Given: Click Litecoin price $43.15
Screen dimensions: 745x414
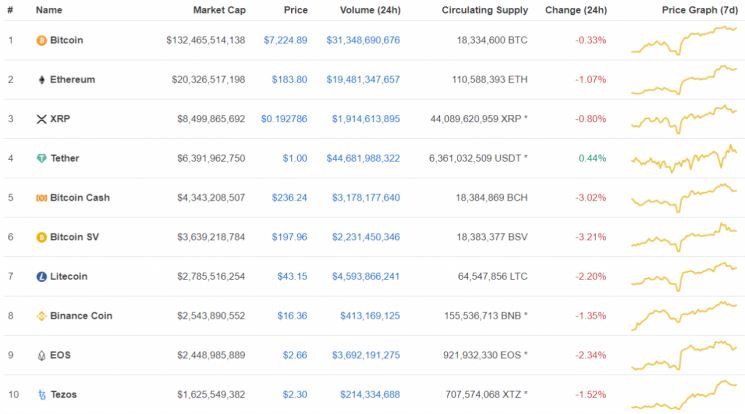Looking at the screenshot, I should [292, 277].
